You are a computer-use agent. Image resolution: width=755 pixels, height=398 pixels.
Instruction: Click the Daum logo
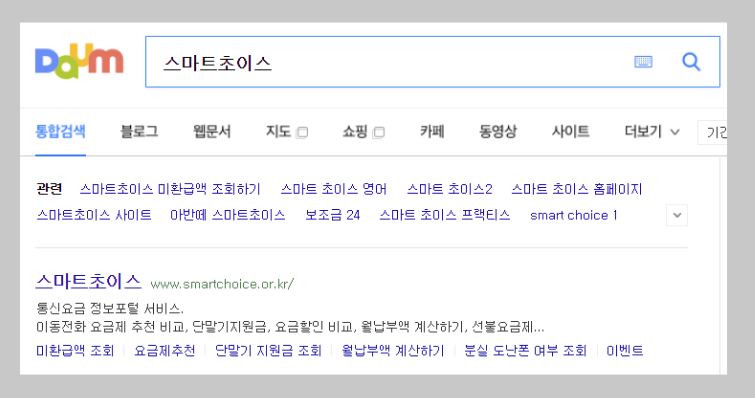[x=79, y=61]
